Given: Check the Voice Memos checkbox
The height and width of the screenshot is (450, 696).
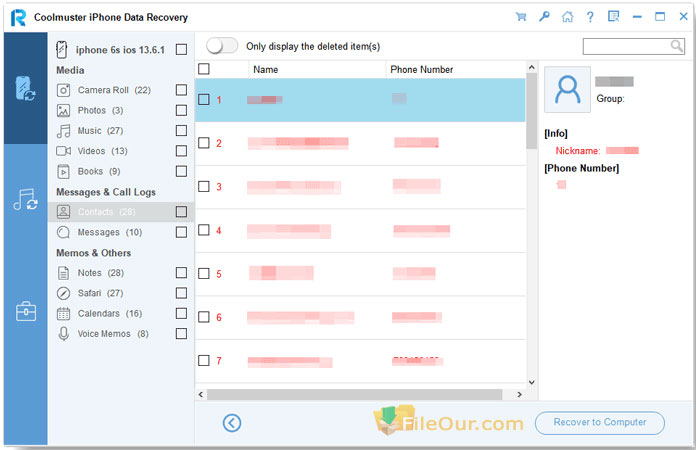Looking at the screenshot, I should coord(181,334).
